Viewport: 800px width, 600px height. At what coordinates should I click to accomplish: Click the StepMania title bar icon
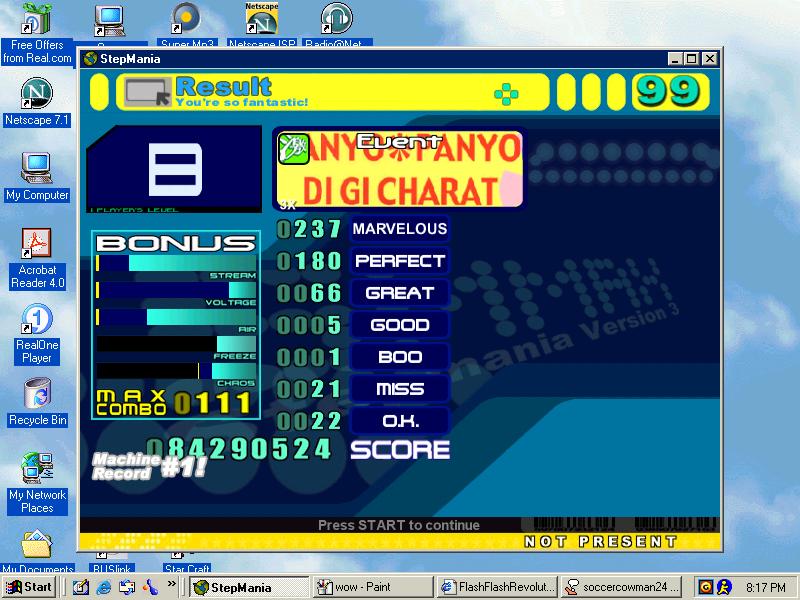[x=91, y=59]
